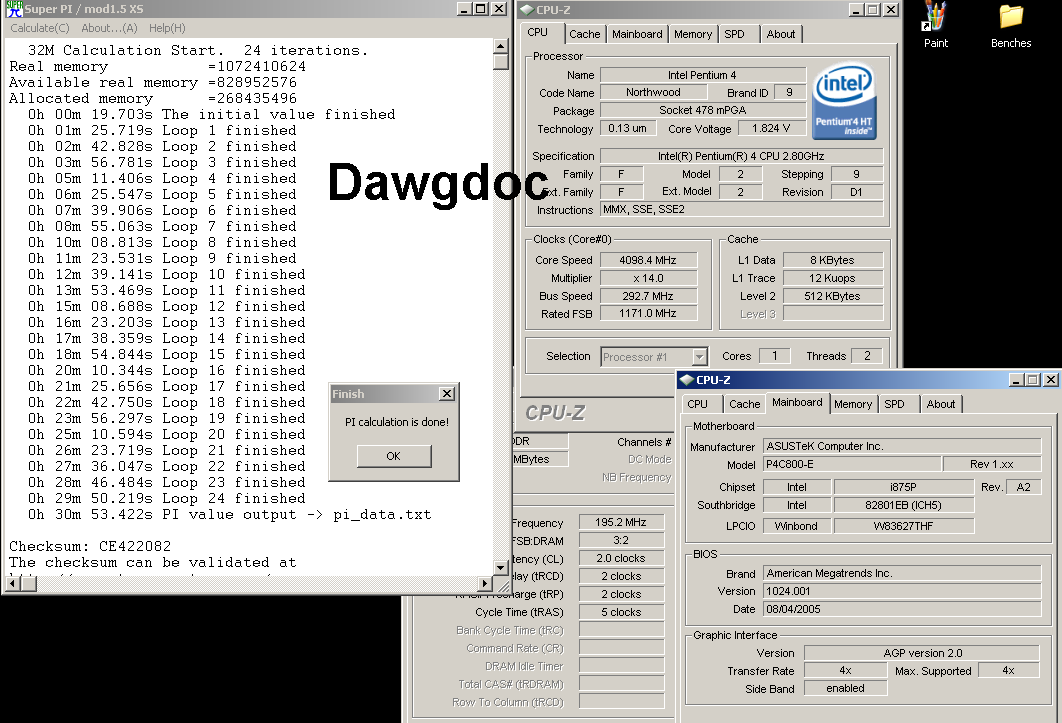The width and height of the screenshot is (1062, 723).
Task: Close the Super PI window
Action: click(x=498, y=9)
